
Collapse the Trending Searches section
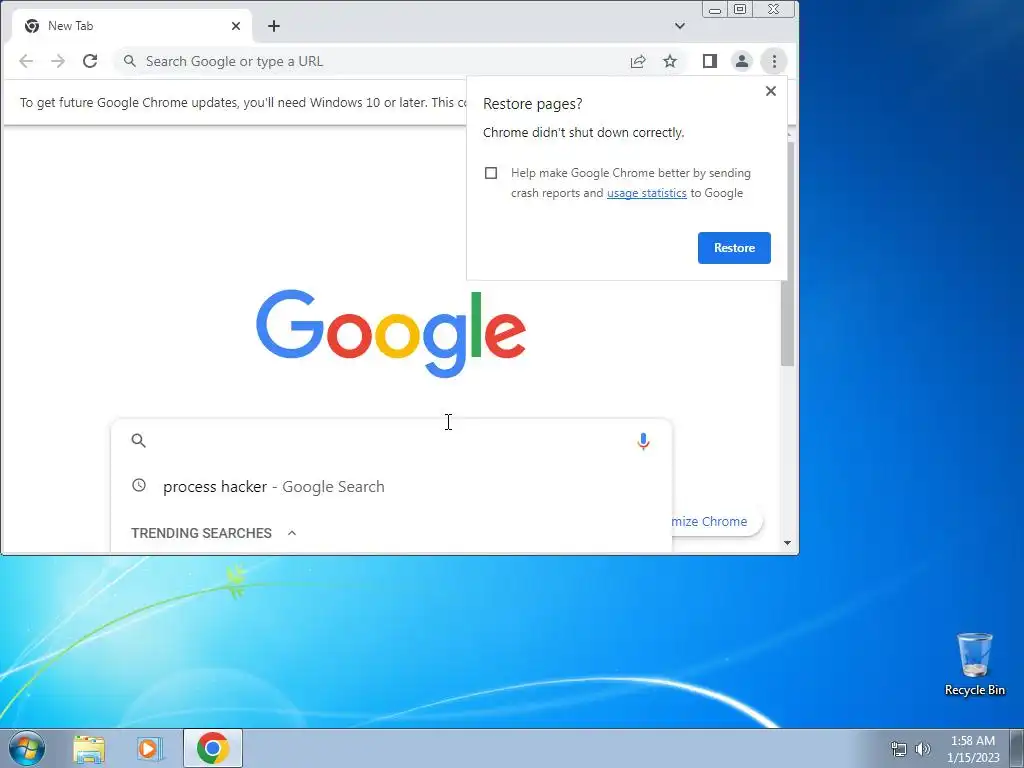292,533
